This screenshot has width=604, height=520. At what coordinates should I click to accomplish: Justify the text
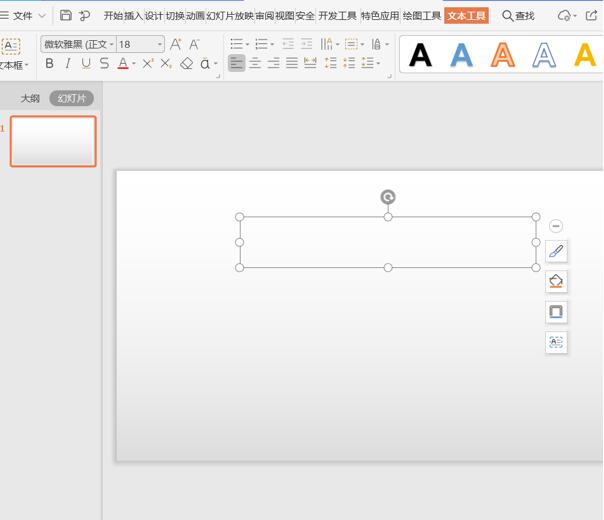point(292,63)
